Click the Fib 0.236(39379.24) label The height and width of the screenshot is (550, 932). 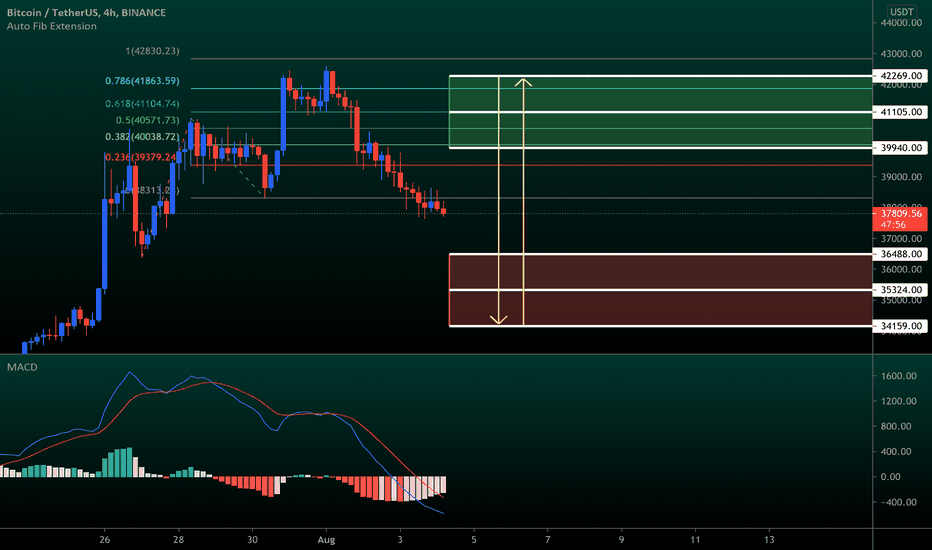(x=141, y=157)
